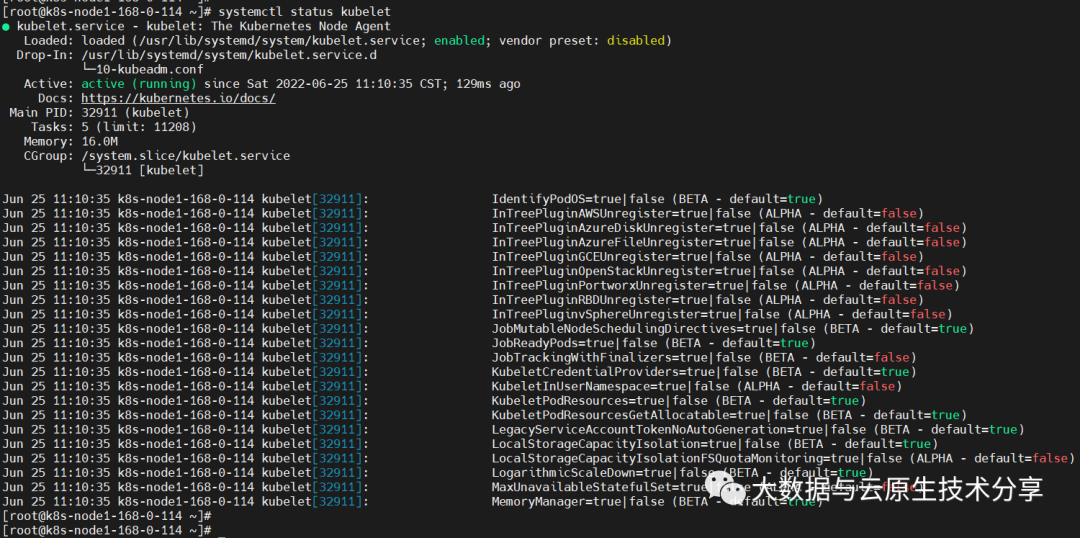The image size is (1080, 538).
Task: Select the 'IdentifyPodOS=true|false' log entry
Action: (658, 200)
